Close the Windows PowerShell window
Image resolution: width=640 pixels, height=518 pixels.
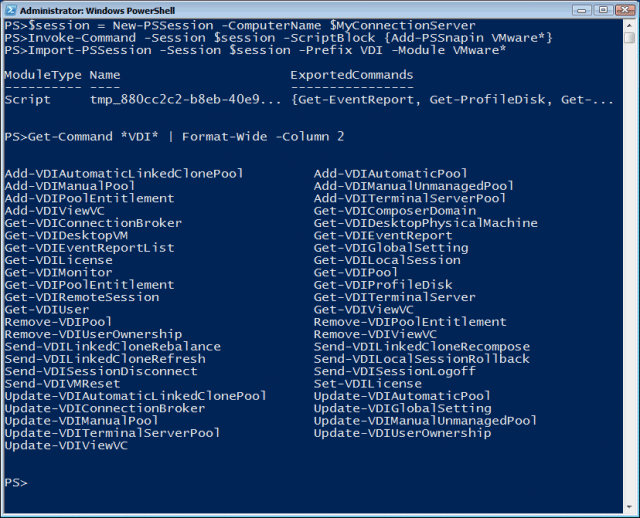(x=624, y=10)
